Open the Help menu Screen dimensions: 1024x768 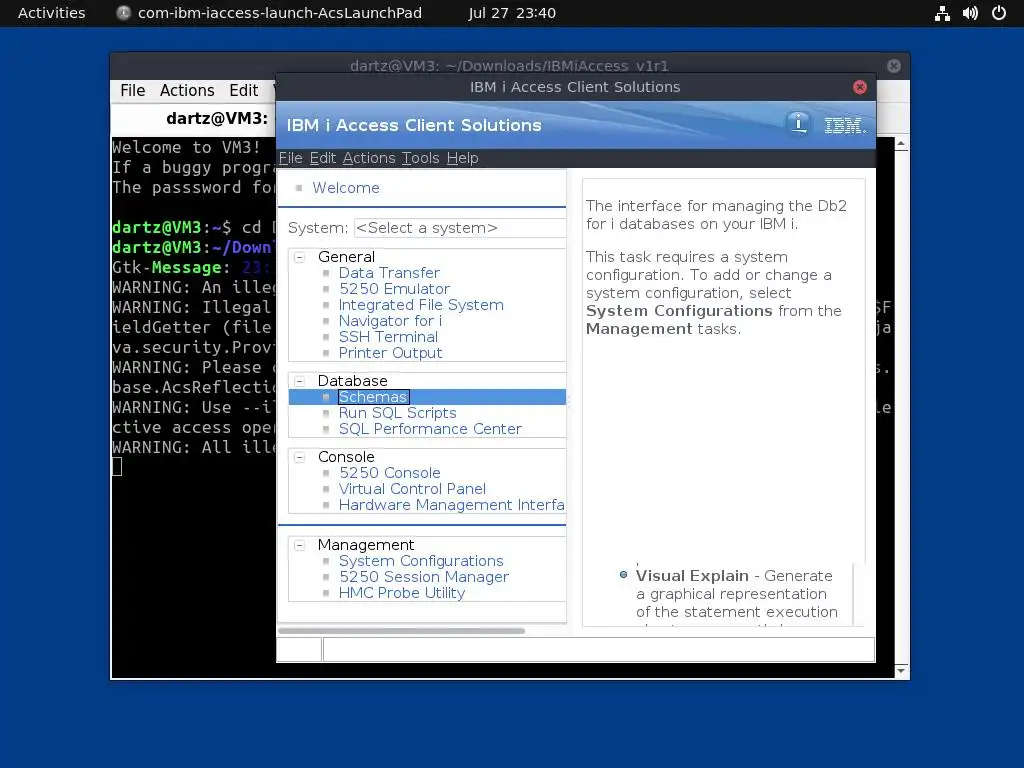tap(462, 158)
